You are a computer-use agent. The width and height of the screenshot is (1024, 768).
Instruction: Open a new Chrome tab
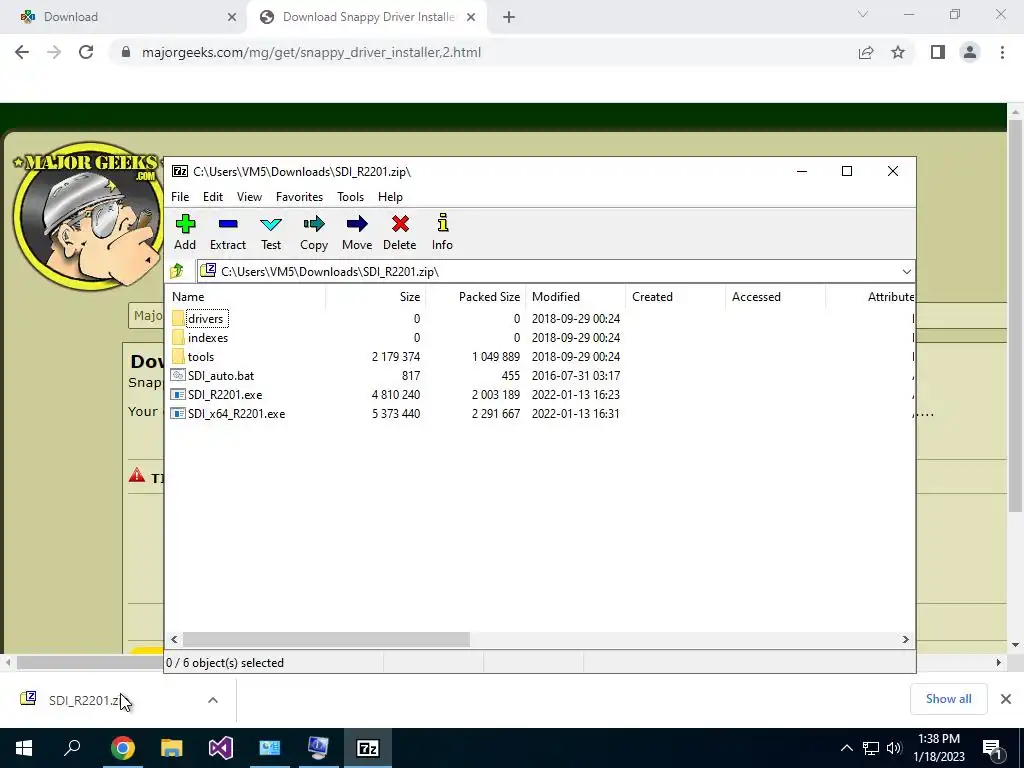509,17
